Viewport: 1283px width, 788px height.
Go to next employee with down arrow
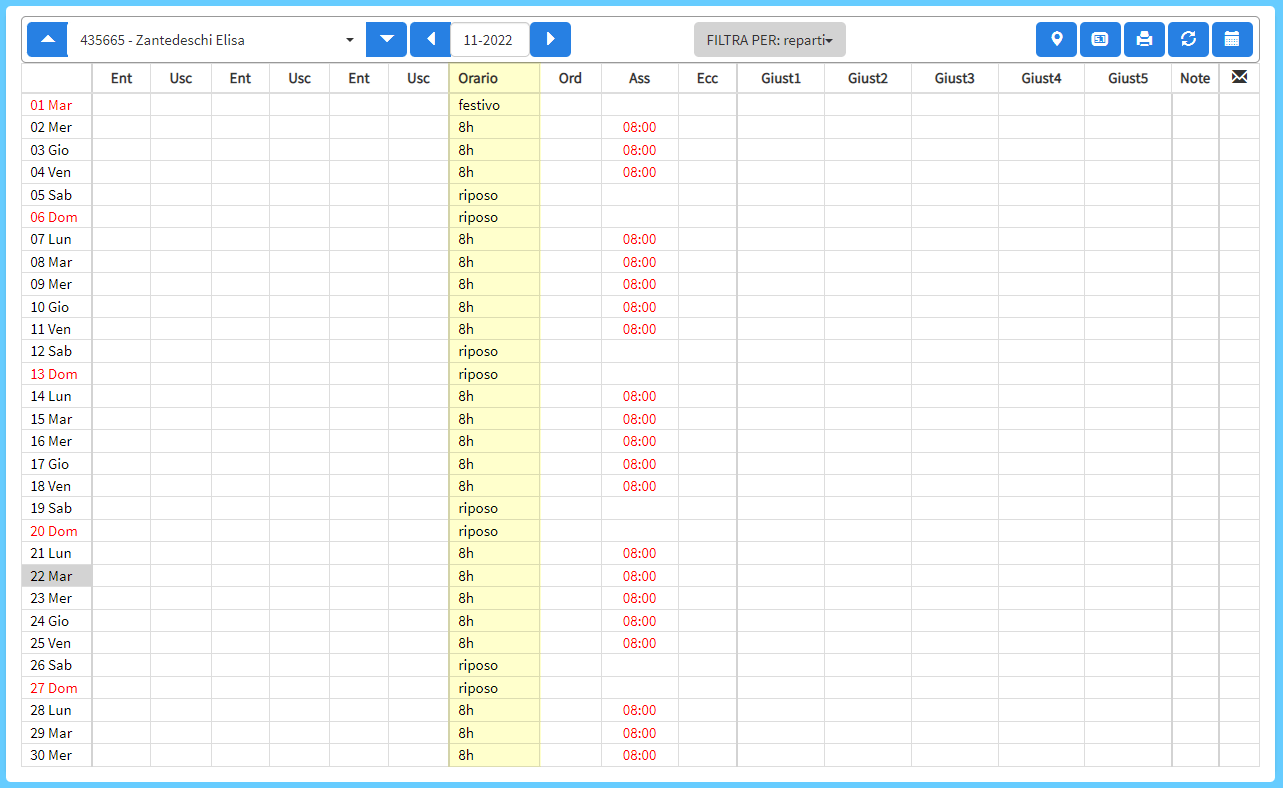tap(387, 40)
